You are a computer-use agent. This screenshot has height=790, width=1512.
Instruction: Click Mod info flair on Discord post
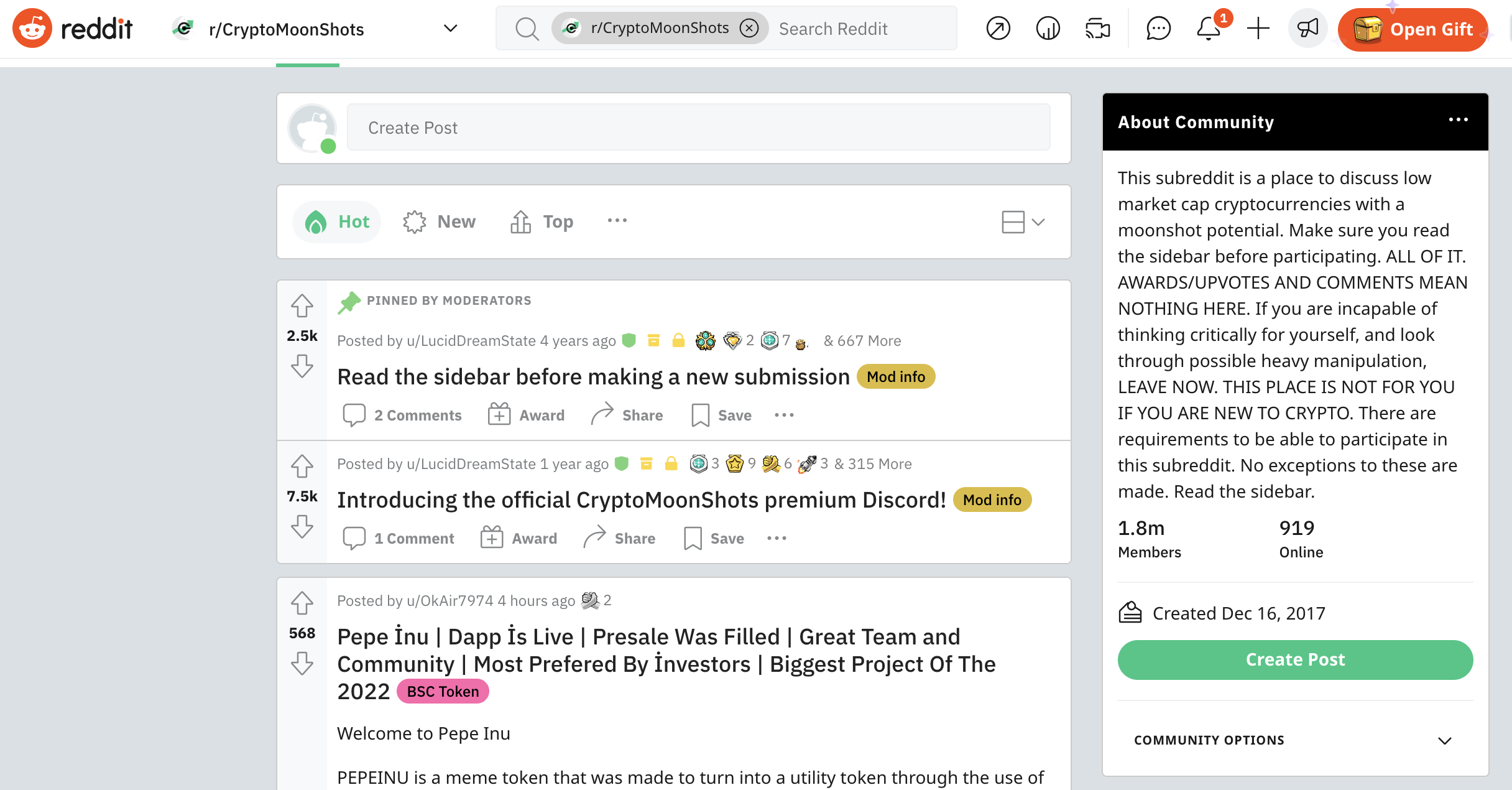tap(992, 500)
